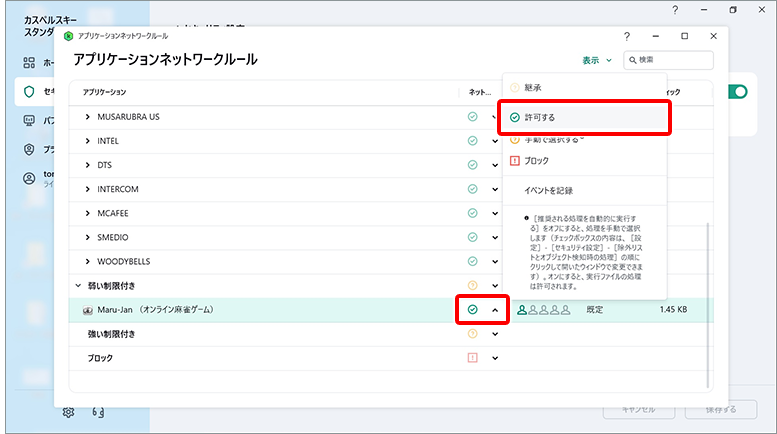Open the Privacy icon in Kaspersky sidebar
The height and width of the screenshot is (434, 777).
[29, 150]
